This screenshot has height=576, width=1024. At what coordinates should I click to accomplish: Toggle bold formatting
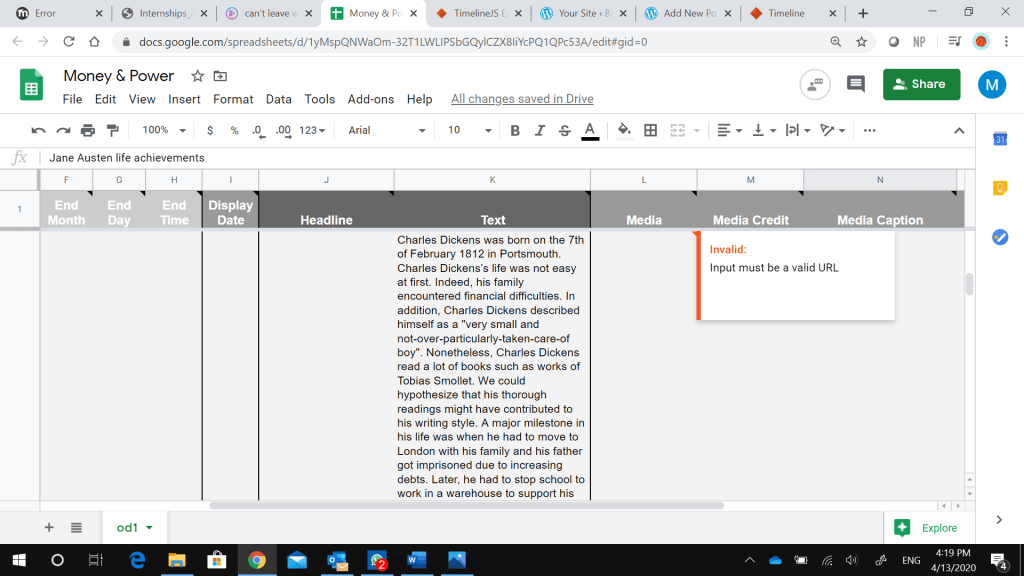click(516, 130)
